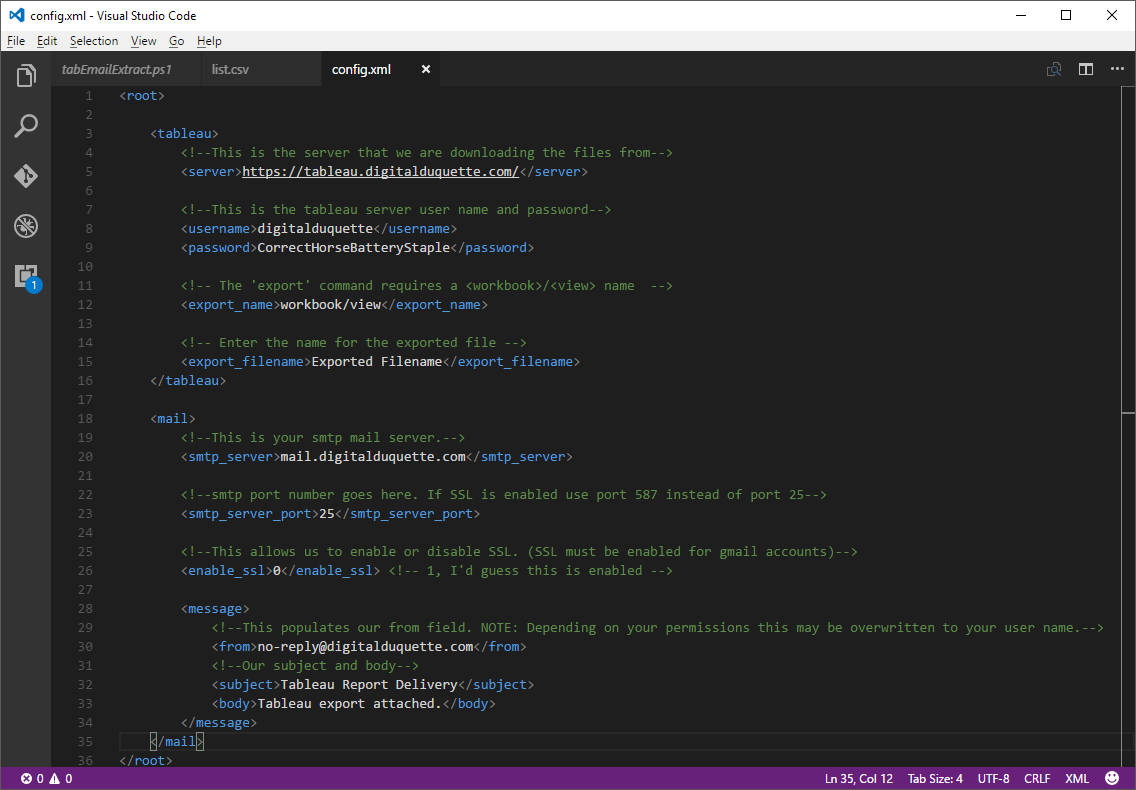Viewport: 1136px width, 790px height.
Task: Click the opening <mail> tag
Action: click(x=172, y=418)
